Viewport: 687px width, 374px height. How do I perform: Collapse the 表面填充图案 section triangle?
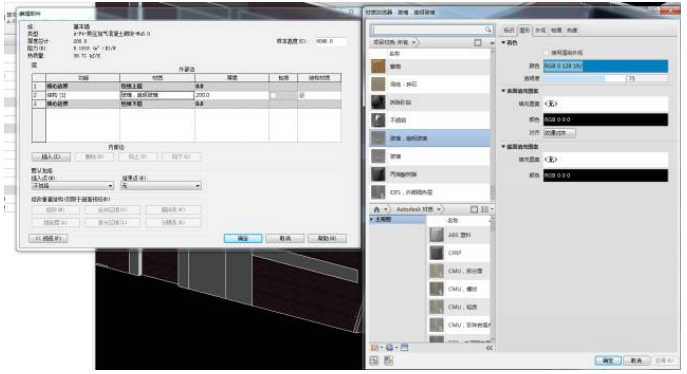click(503, 91)
